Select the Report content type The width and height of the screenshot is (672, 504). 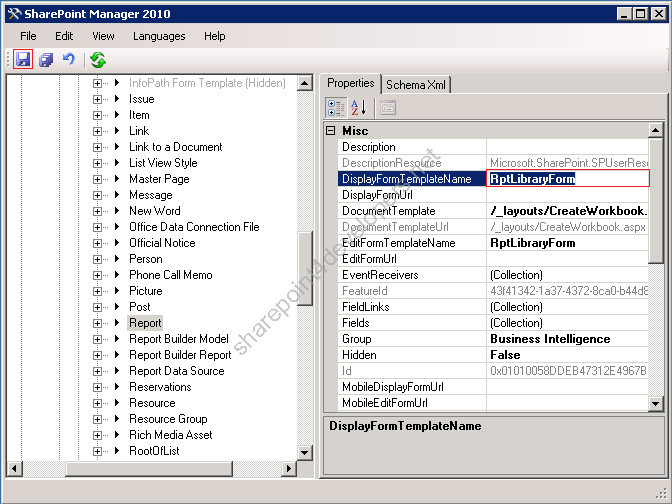pyautogui.click(x=145, y=323)
